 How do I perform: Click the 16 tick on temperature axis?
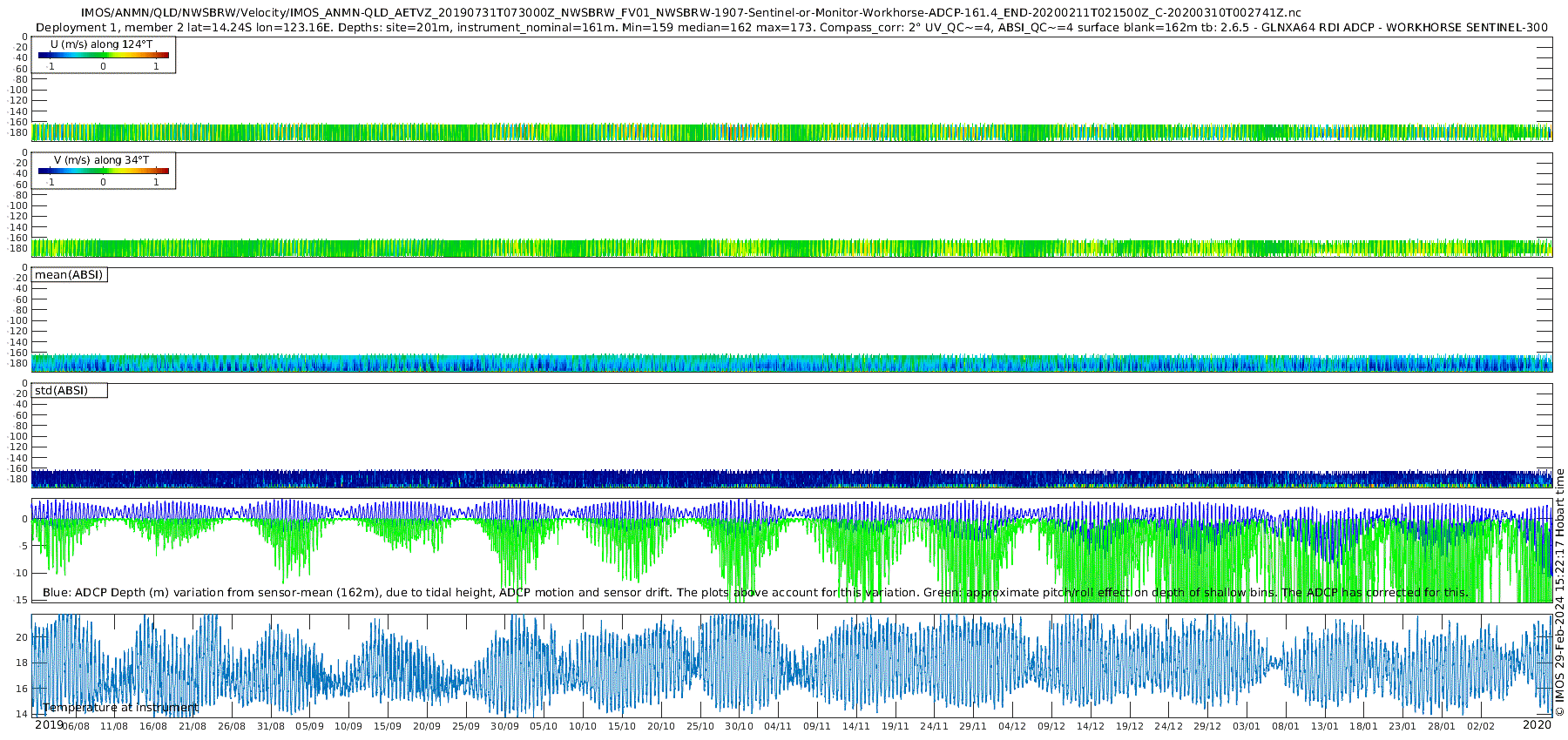coord(22,689)
